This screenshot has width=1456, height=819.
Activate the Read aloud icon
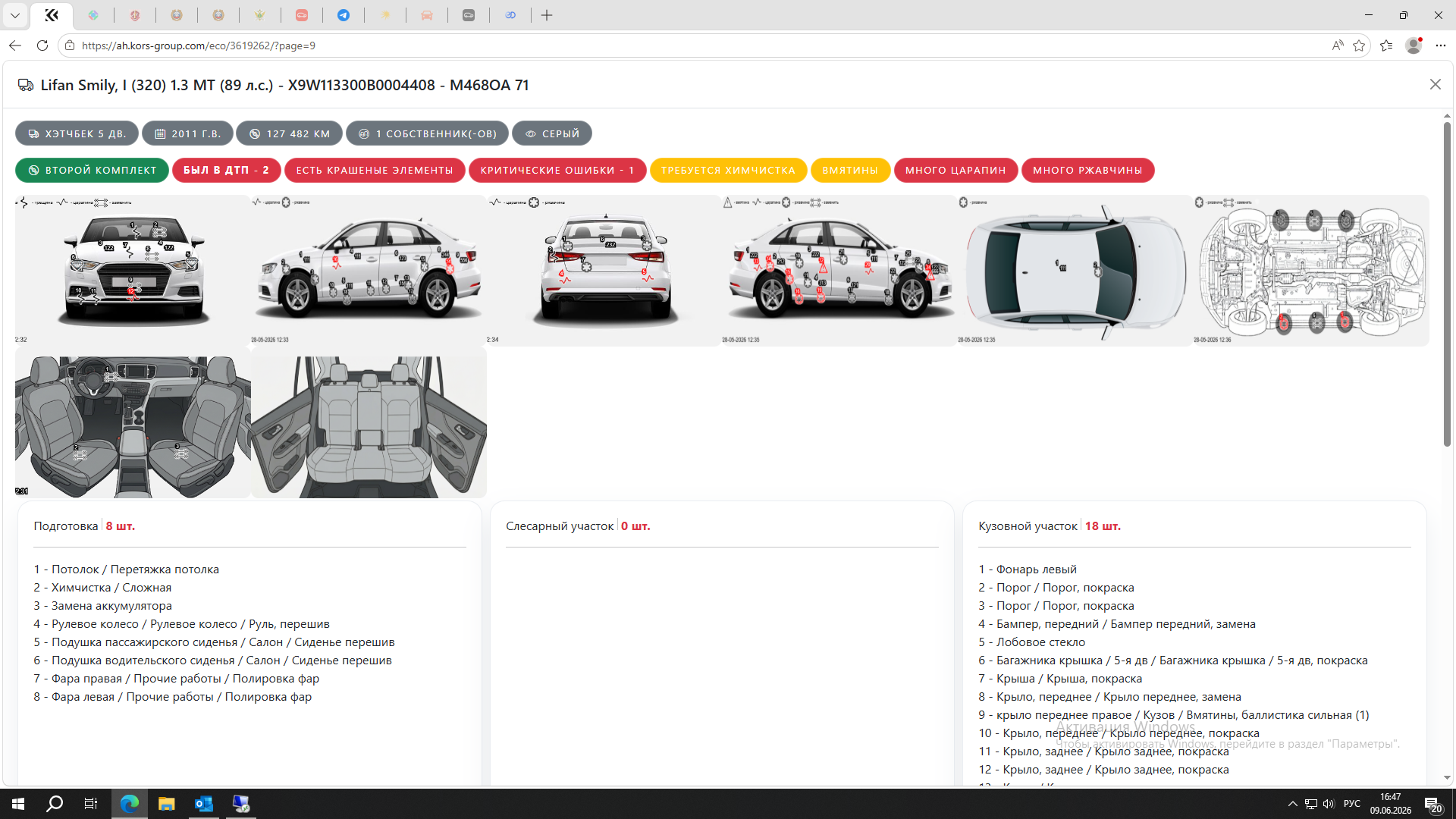[x=1338, y=45]
